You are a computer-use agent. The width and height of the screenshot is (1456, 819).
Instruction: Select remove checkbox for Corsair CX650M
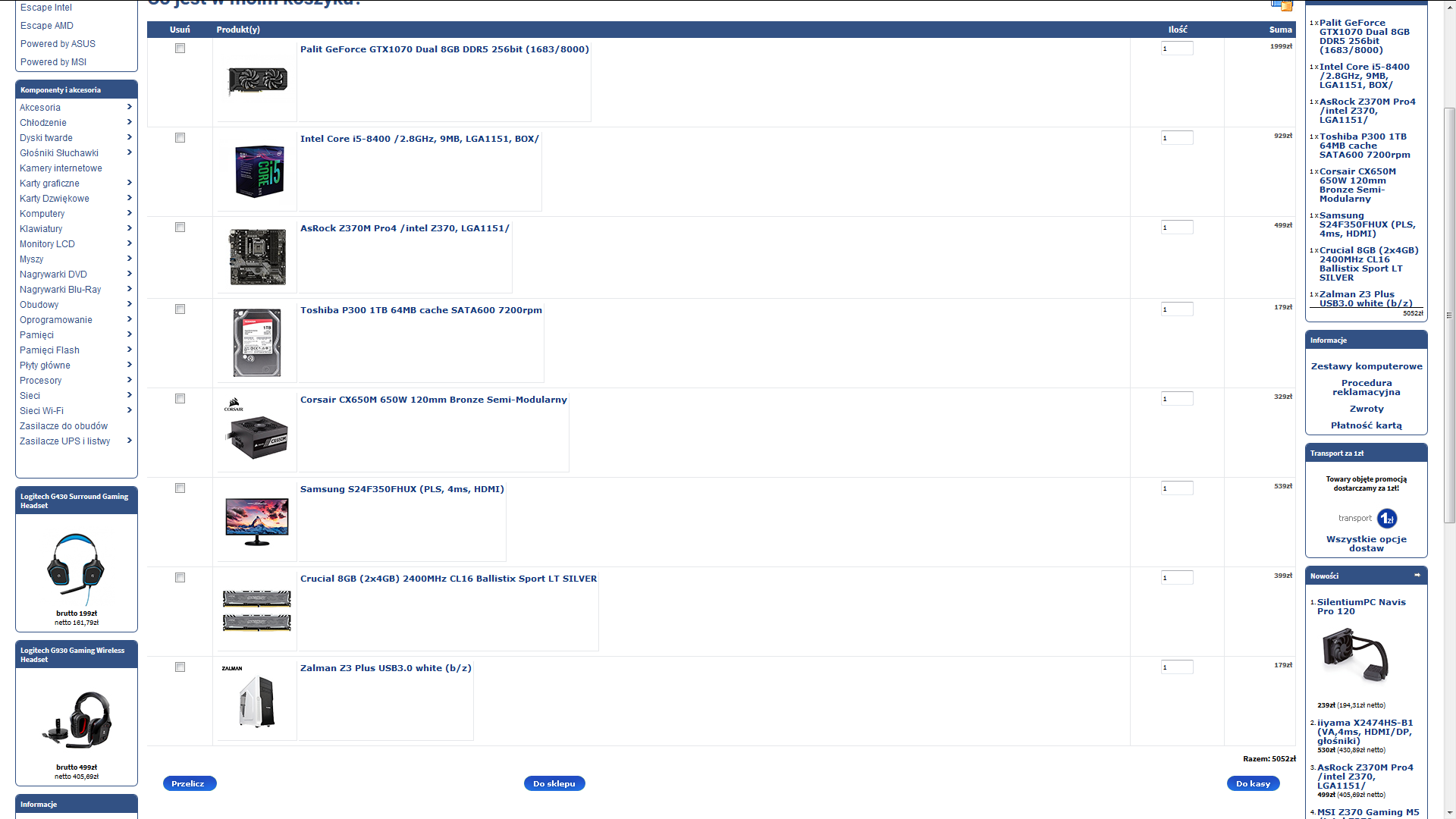click(x=180, y=399)
